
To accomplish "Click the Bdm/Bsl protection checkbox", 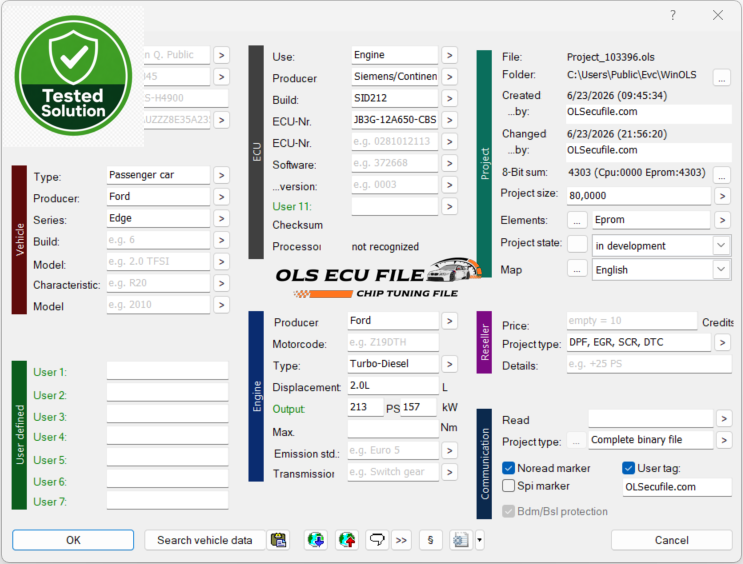I will 508,511.
